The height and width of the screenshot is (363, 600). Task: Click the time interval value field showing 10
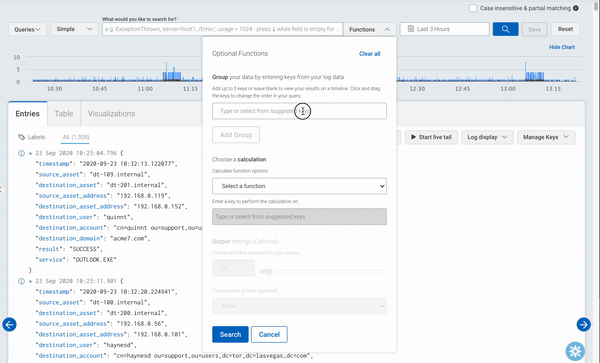pyautogui.click(x=233, y=268)
